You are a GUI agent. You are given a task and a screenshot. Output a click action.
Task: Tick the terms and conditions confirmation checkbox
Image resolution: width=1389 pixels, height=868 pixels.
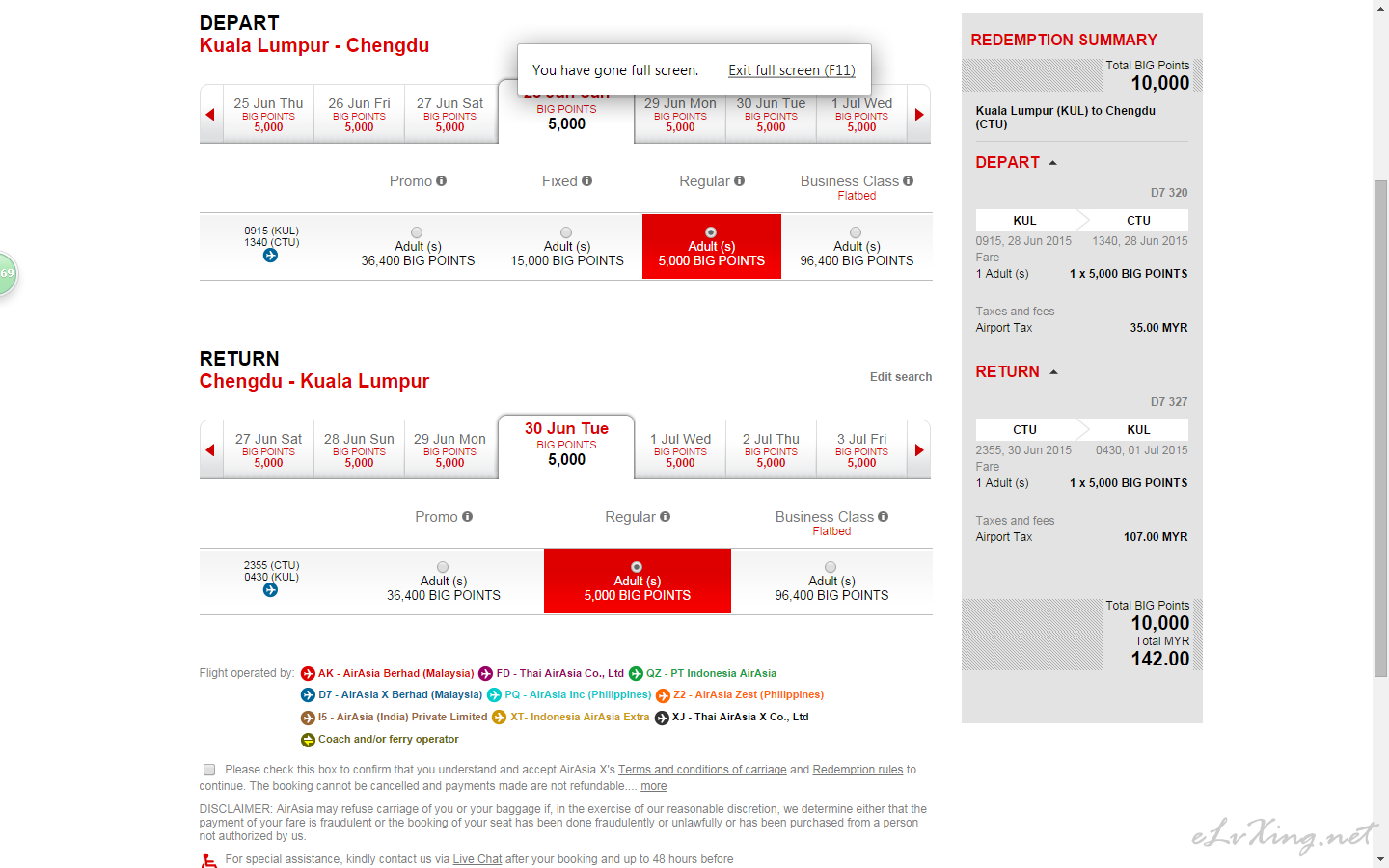coord(209,770)
